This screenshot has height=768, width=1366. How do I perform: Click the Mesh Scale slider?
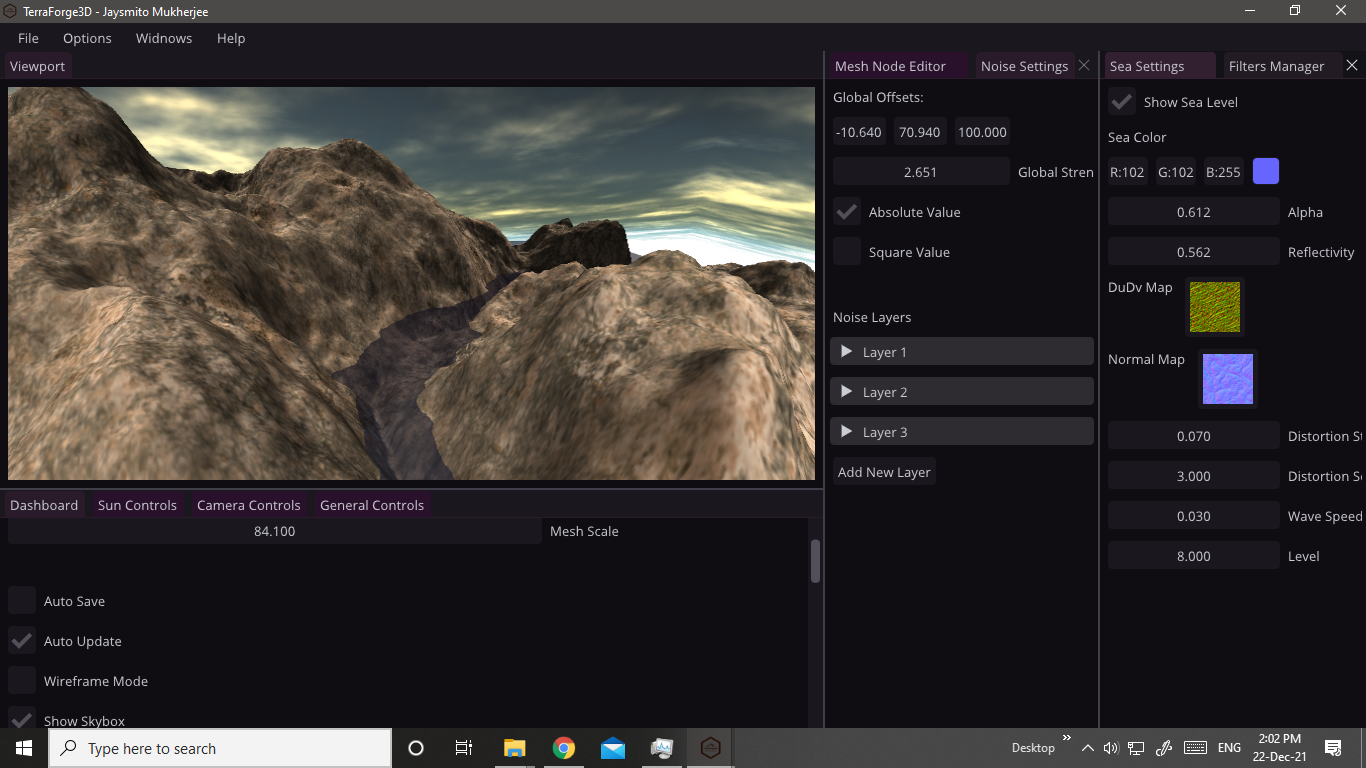[x=275, y=530]
